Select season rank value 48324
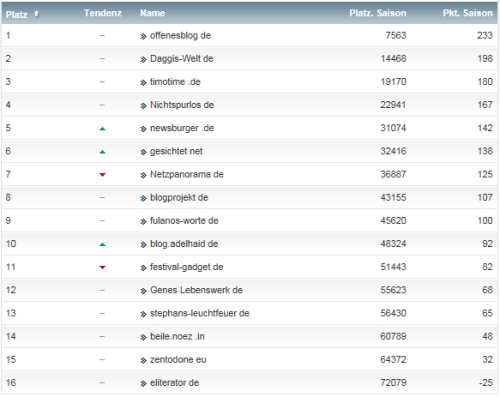Image resolution: width=500 pixels, height=397 pixels. (x=394, y=244)
